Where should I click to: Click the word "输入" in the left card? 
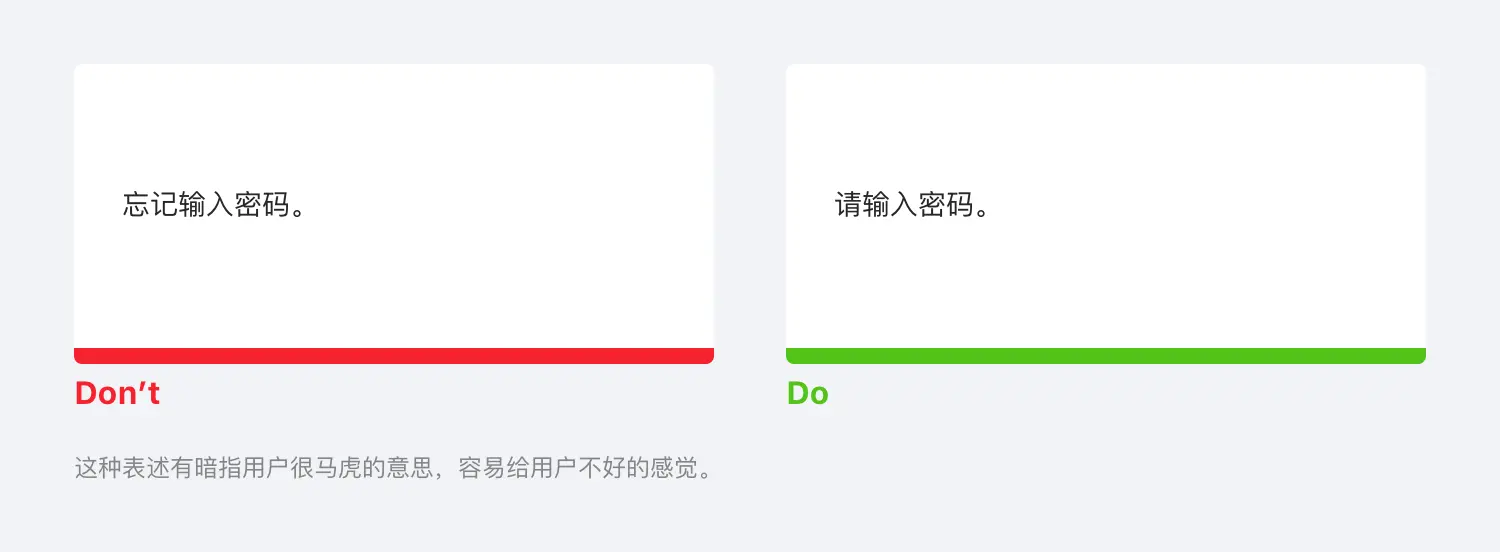206,205
